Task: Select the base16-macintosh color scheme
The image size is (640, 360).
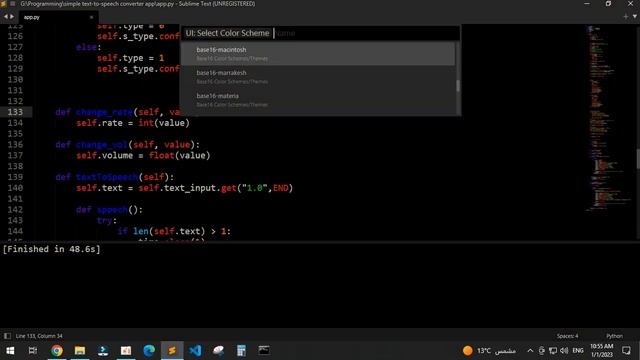Action: point(318,53)
